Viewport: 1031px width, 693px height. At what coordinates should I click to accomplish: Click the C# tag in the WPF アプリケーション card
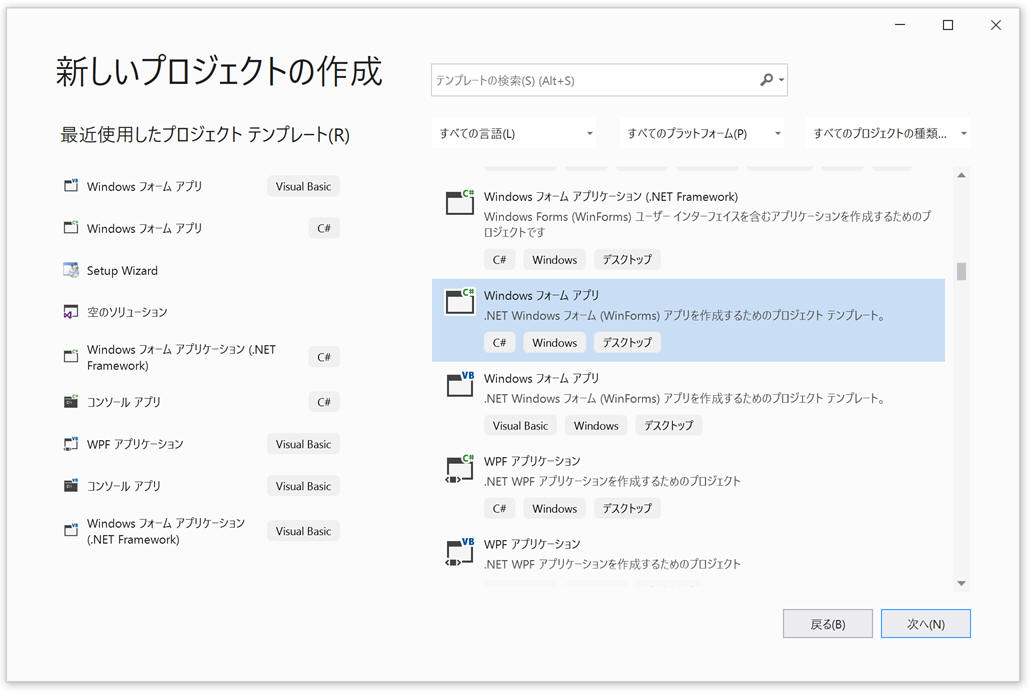click(x=499, y=508)
